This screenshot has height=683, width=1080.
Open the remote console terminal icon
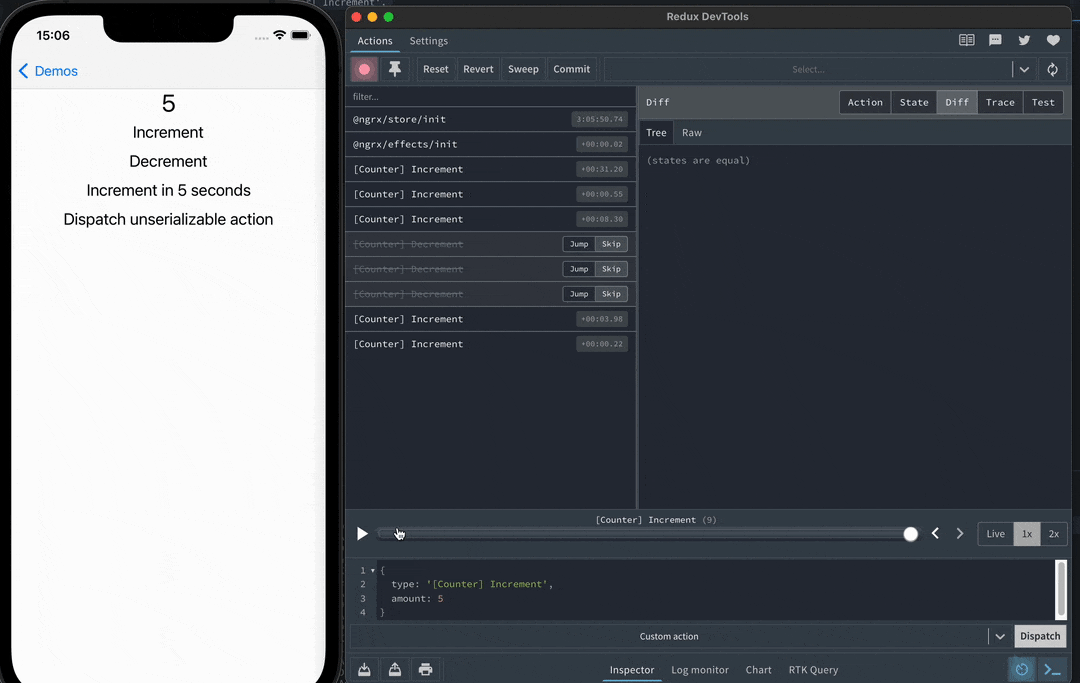pyautogui.click(x=1052, y=669)
